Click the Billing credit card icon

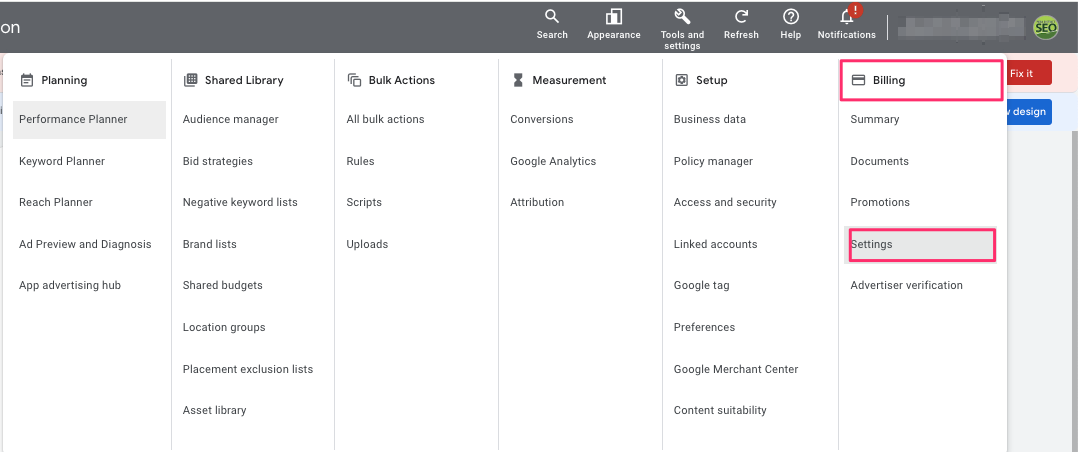coord(858,80)
